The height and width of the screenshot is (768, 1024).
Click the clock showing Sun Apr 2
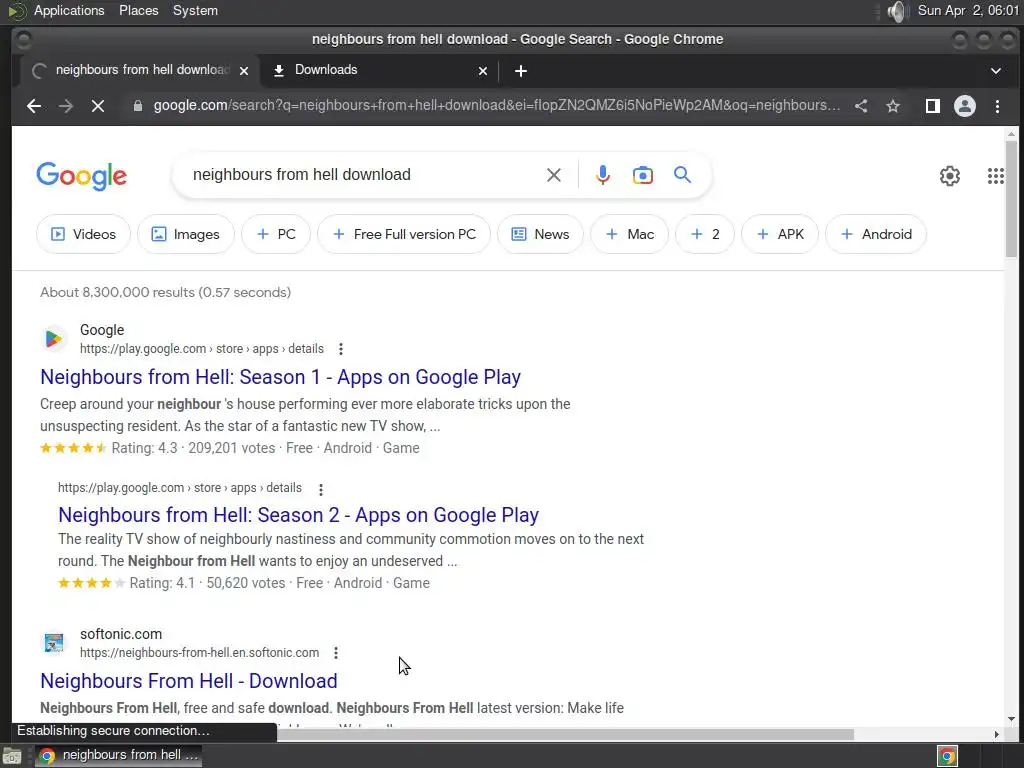pyautogui.click(x=968, y=11)
